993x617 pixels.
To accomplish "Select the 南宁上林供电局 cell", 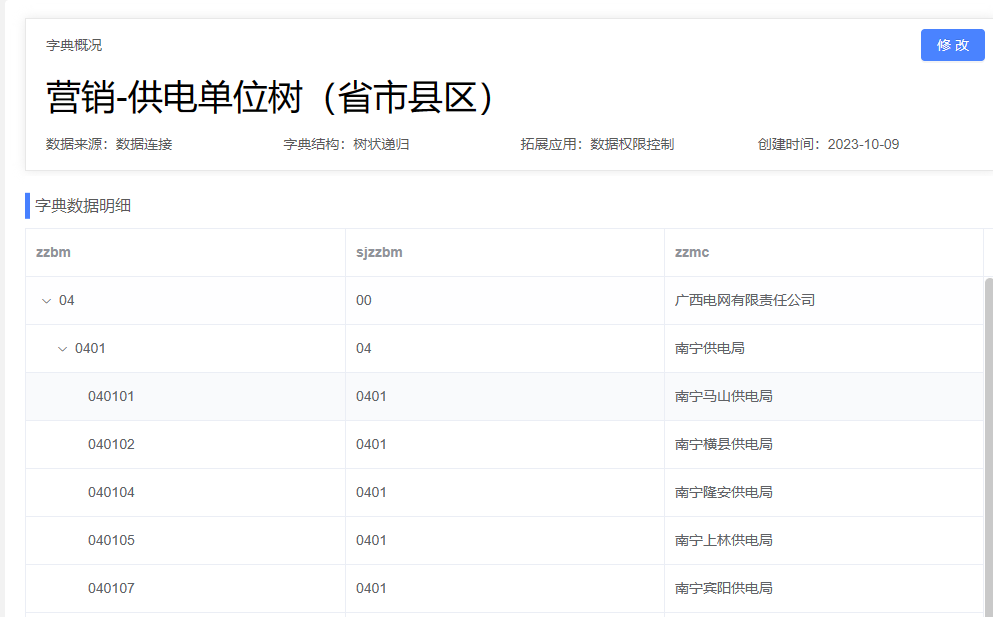I will 724,540.
